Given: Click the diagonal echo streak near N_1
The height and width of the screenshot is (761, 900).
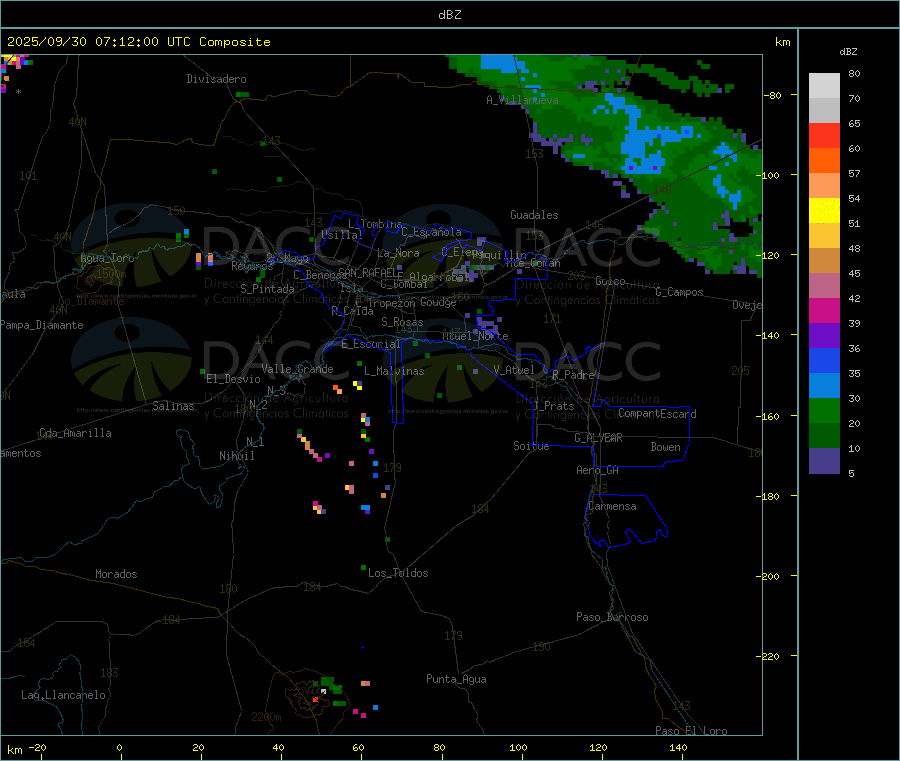Looking at the screenshot, I should click(310, 446).
